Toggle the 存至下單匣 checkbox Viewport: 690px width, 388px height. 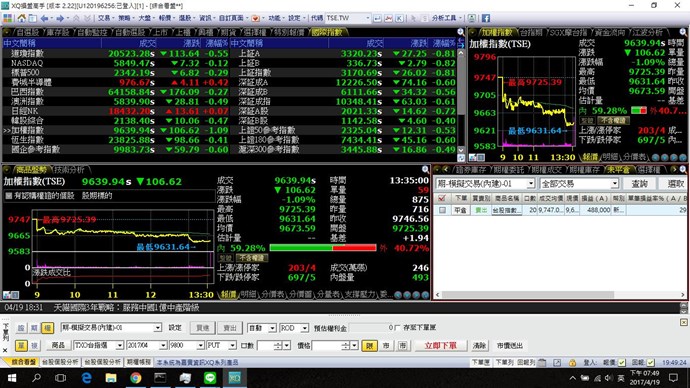click(397, 328)
